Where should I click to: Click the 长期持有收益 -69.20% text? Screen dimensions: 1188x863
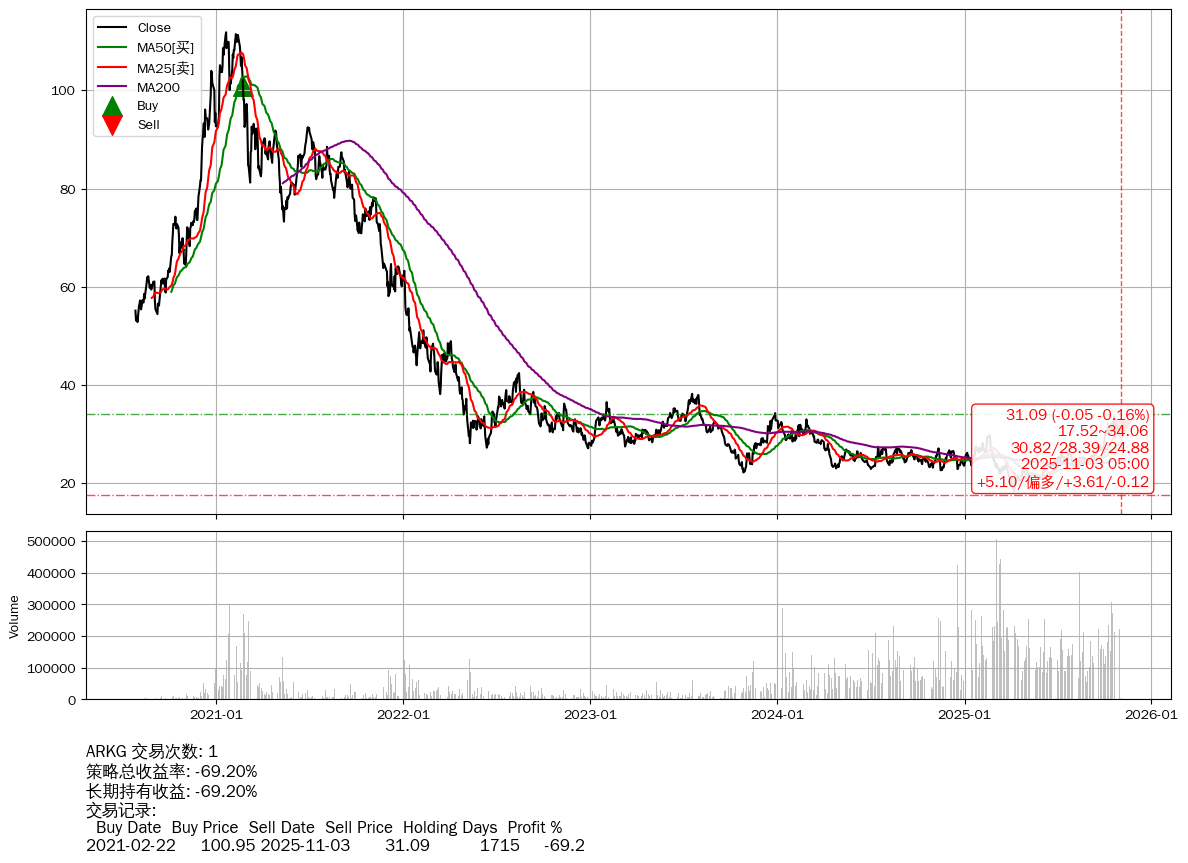click(x=171, y=791)
